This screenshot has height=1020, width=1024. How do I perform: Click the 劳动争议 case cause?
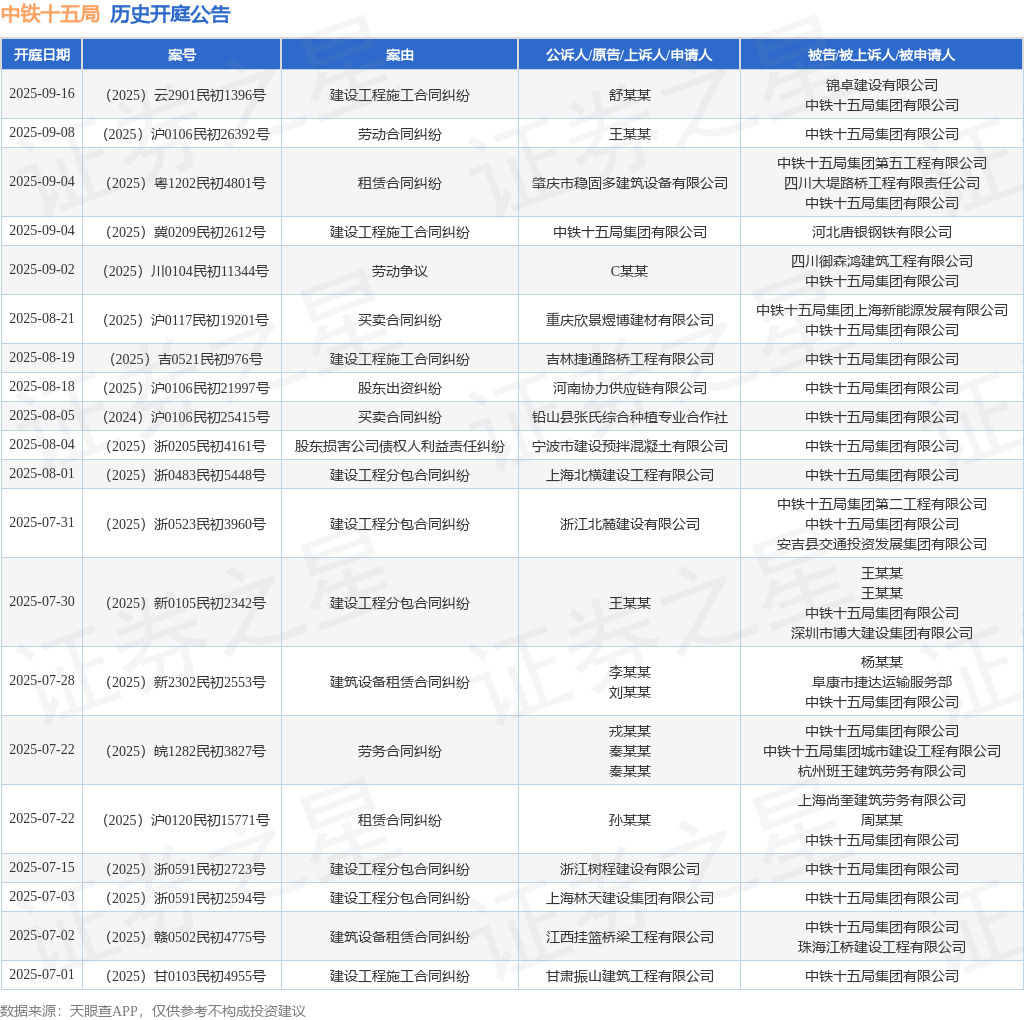point(400,272)
